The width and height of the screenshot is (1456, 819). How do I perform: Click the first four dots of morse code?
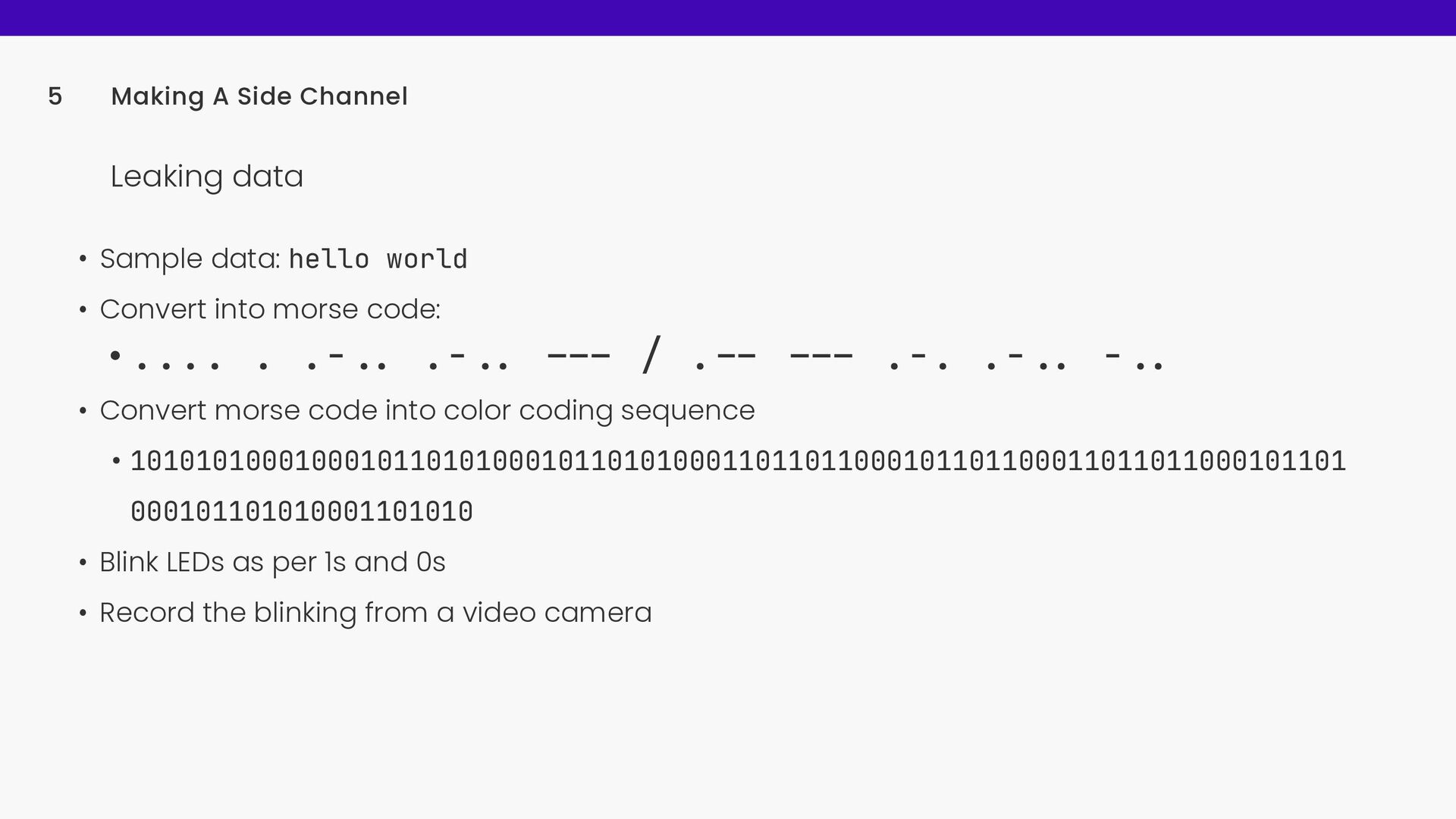click(177, 366)
